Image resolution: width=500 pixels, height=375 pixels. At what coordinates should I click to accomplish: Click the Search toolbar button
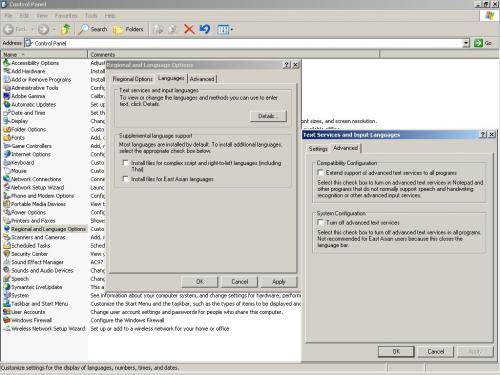(93, 29)
